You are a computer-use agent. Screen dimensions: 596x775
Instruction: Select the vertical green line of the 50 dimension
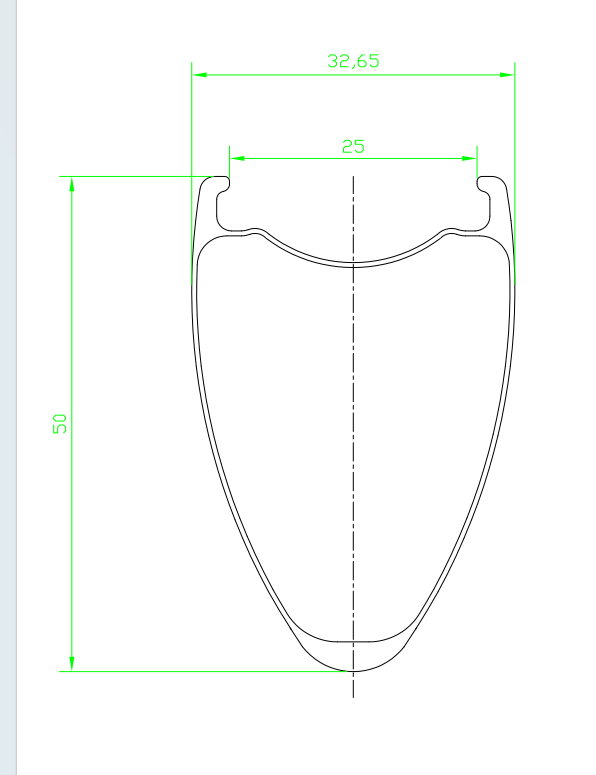coord(72,424)
